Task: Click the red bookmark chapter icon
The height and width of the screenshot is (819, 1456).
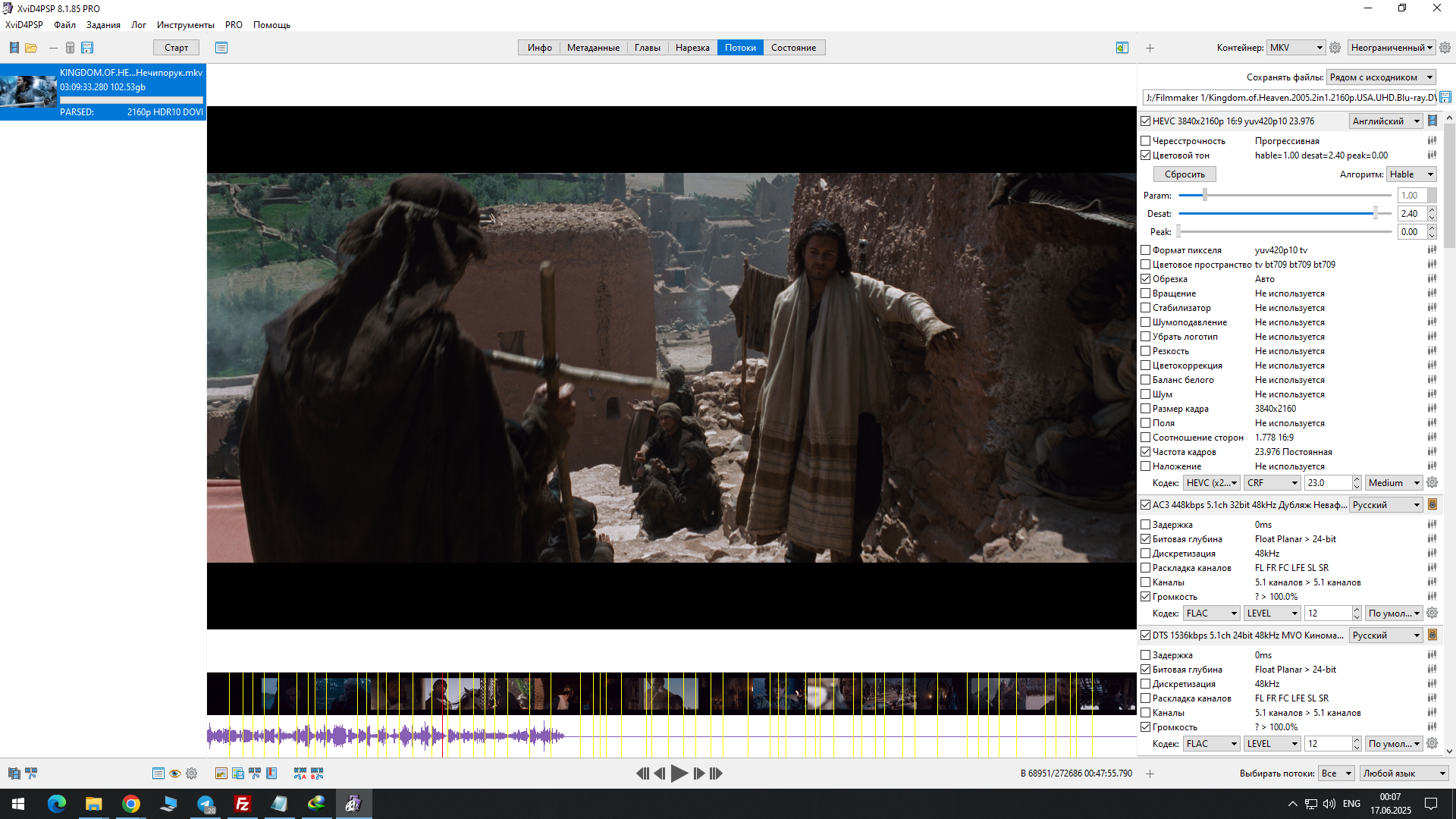Action: click(271, 773)
